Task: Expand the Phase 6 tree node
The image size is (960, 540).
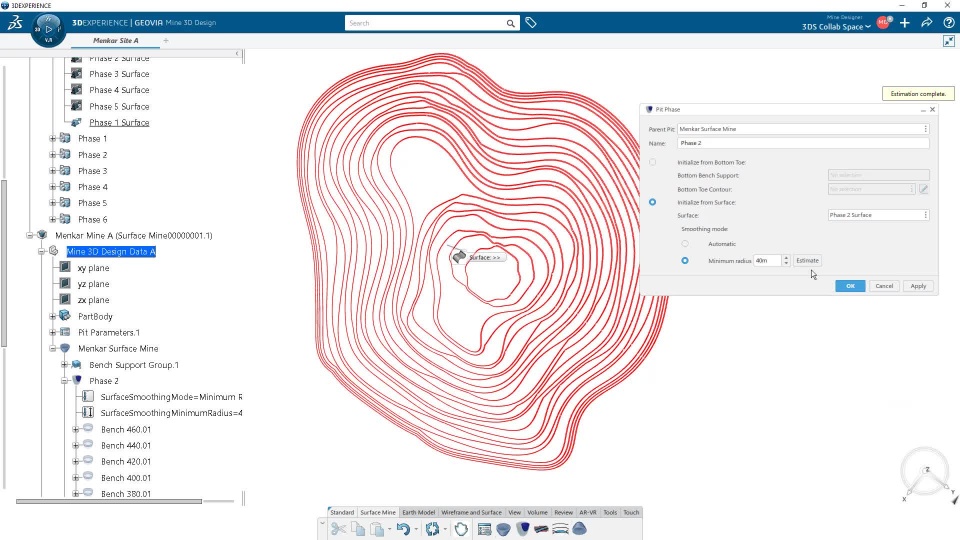Action: click(53, 219)
